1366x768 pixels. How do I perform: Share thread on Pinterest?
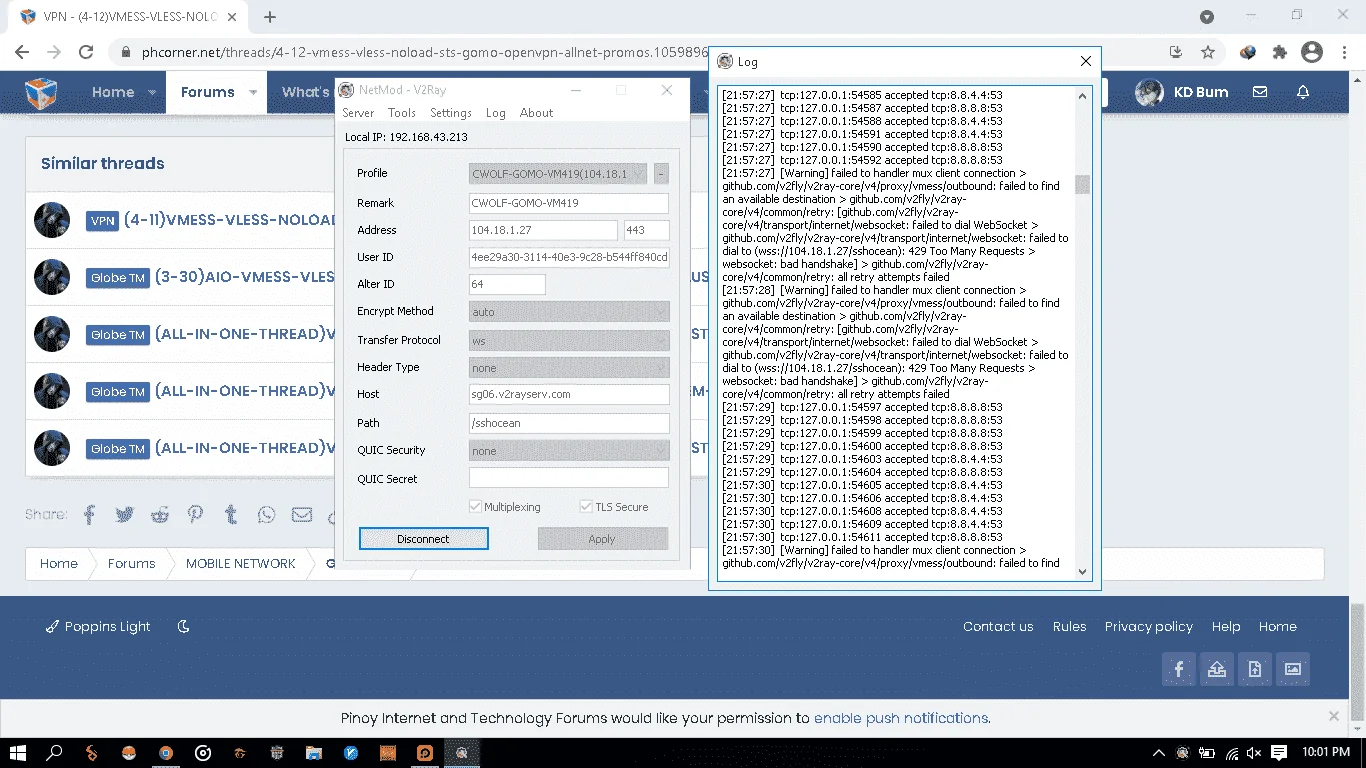[x=195, y=515]
